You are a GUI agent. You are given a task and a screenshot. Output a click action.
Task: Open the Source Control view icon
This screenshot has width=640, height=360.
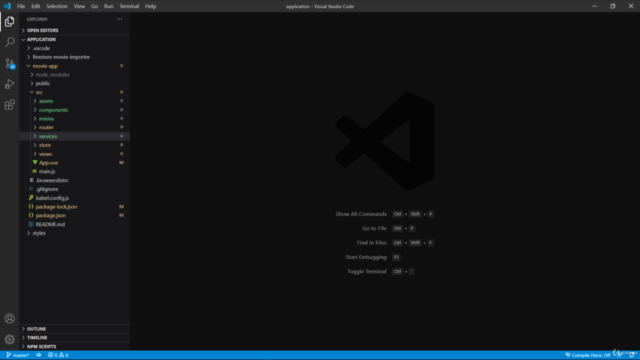(x=9, y=63)
